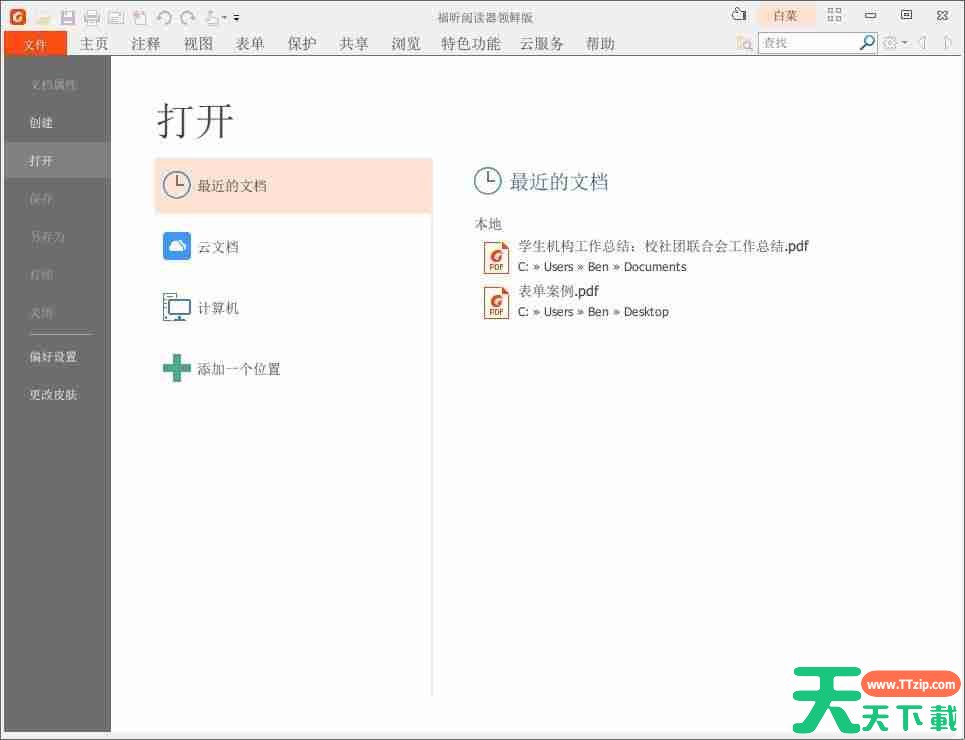Switch to the 特色功能 ribbon tab
Image resolution: width=965 pixels, height=740 pixels.
click(470, 44)
